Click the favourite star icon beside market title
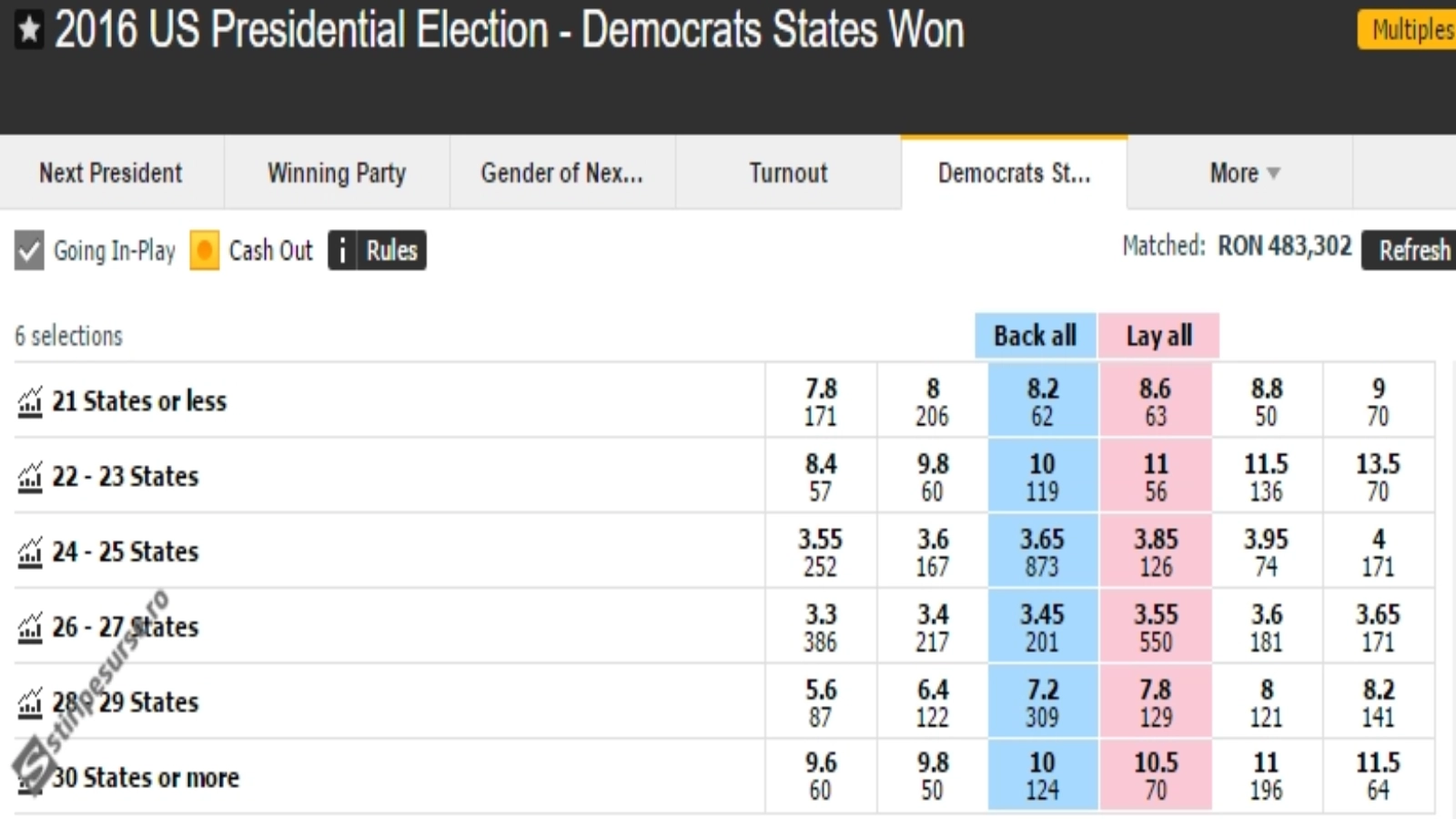 [29, 30]
